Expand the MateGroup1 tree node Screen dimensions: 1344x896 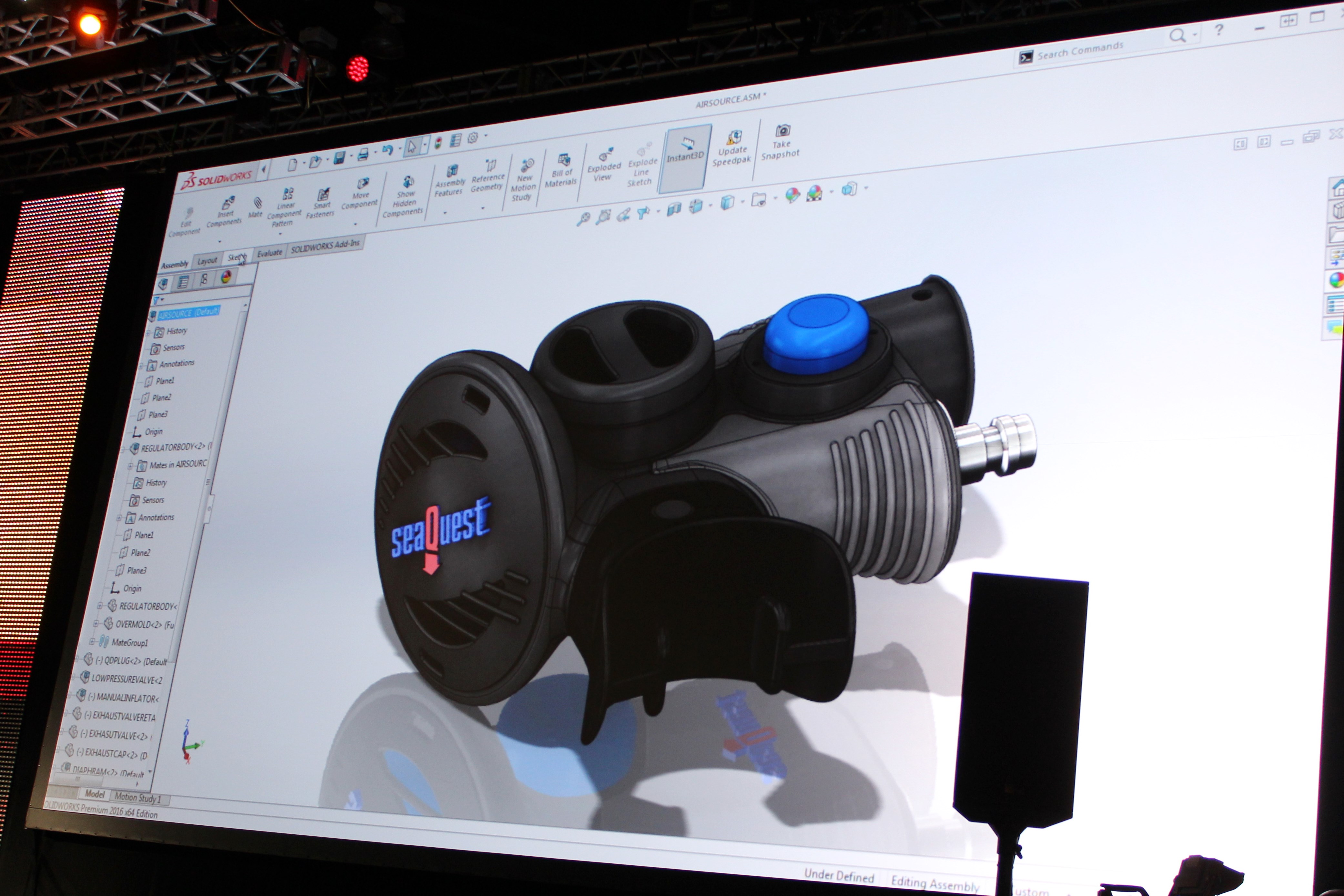click(x=92, y=641)
